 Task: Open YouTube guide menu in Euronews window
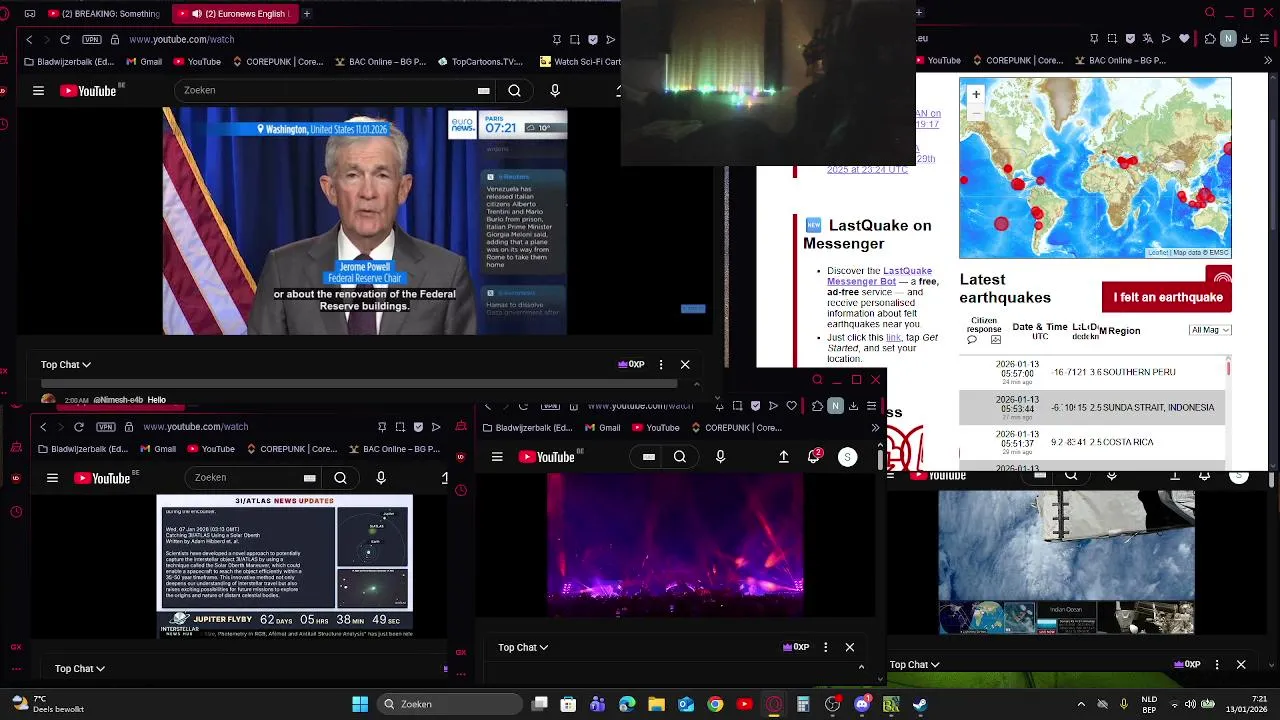(x=38, y=90)
